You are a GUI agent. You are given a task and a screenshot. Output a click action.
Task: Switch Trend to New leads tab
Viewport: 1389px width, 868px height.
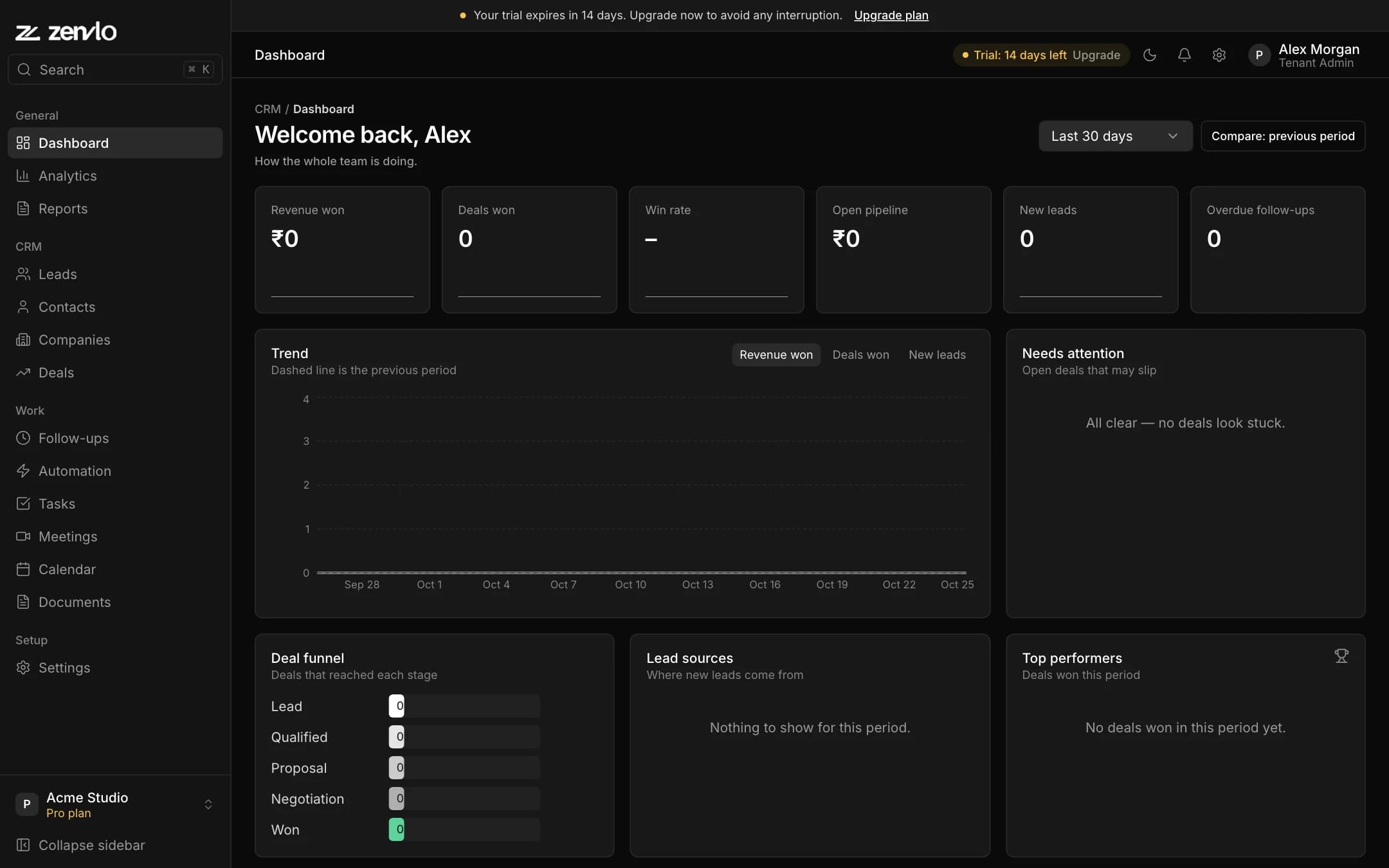pos(937,355)
